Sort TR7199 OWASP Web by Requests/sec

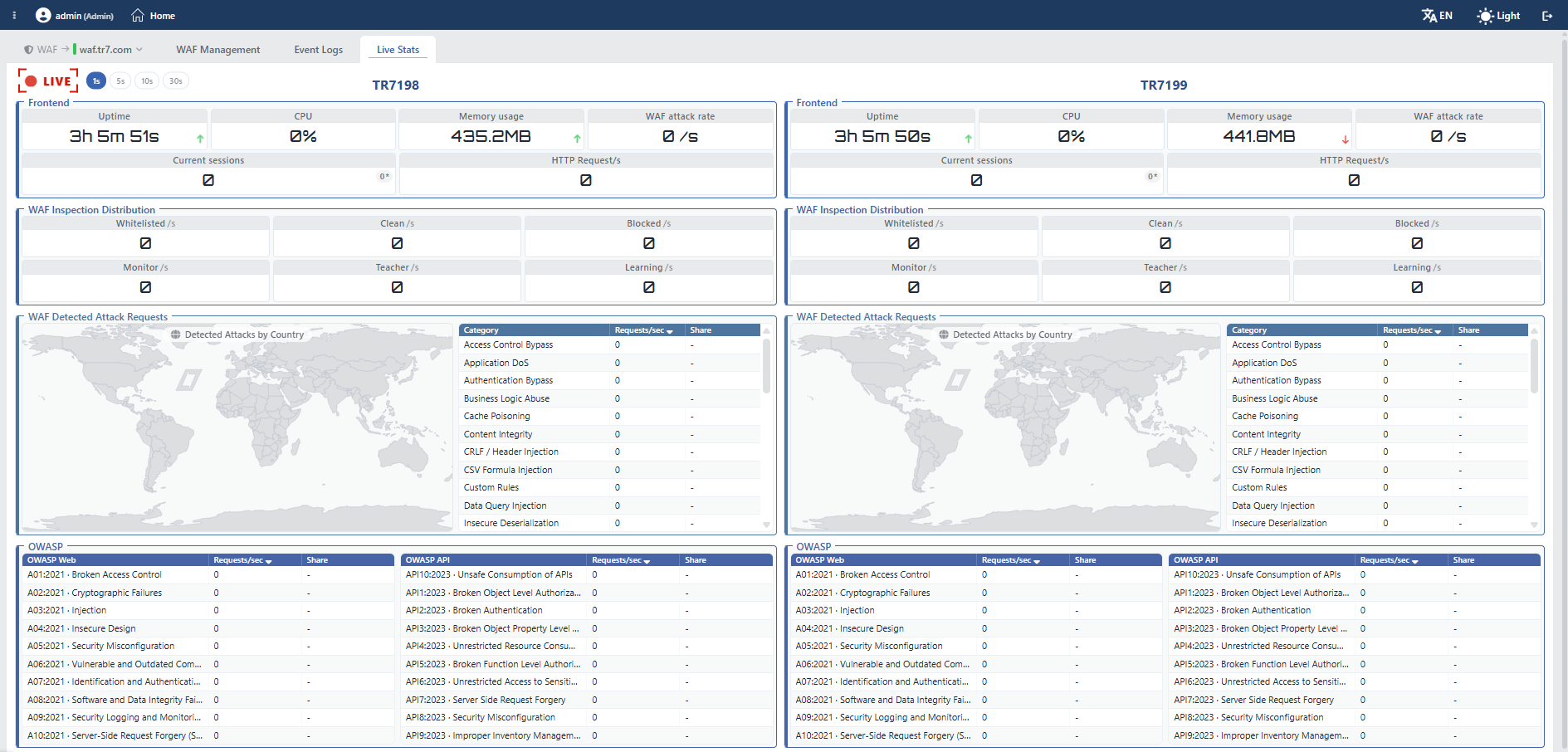tap(1011, 560)
